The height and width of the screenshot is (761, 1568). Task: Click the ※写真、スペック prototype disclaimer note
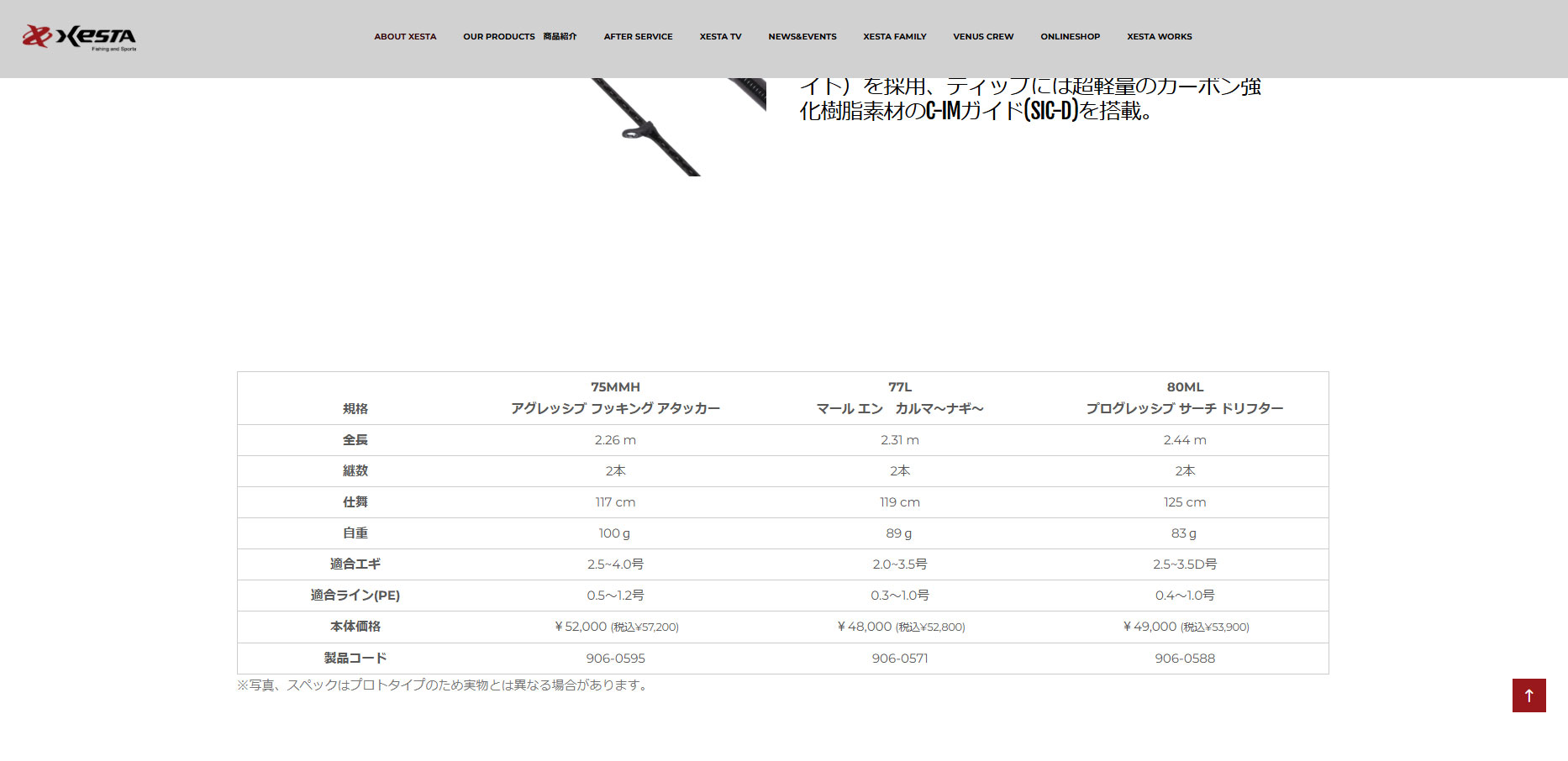[445, 685]
